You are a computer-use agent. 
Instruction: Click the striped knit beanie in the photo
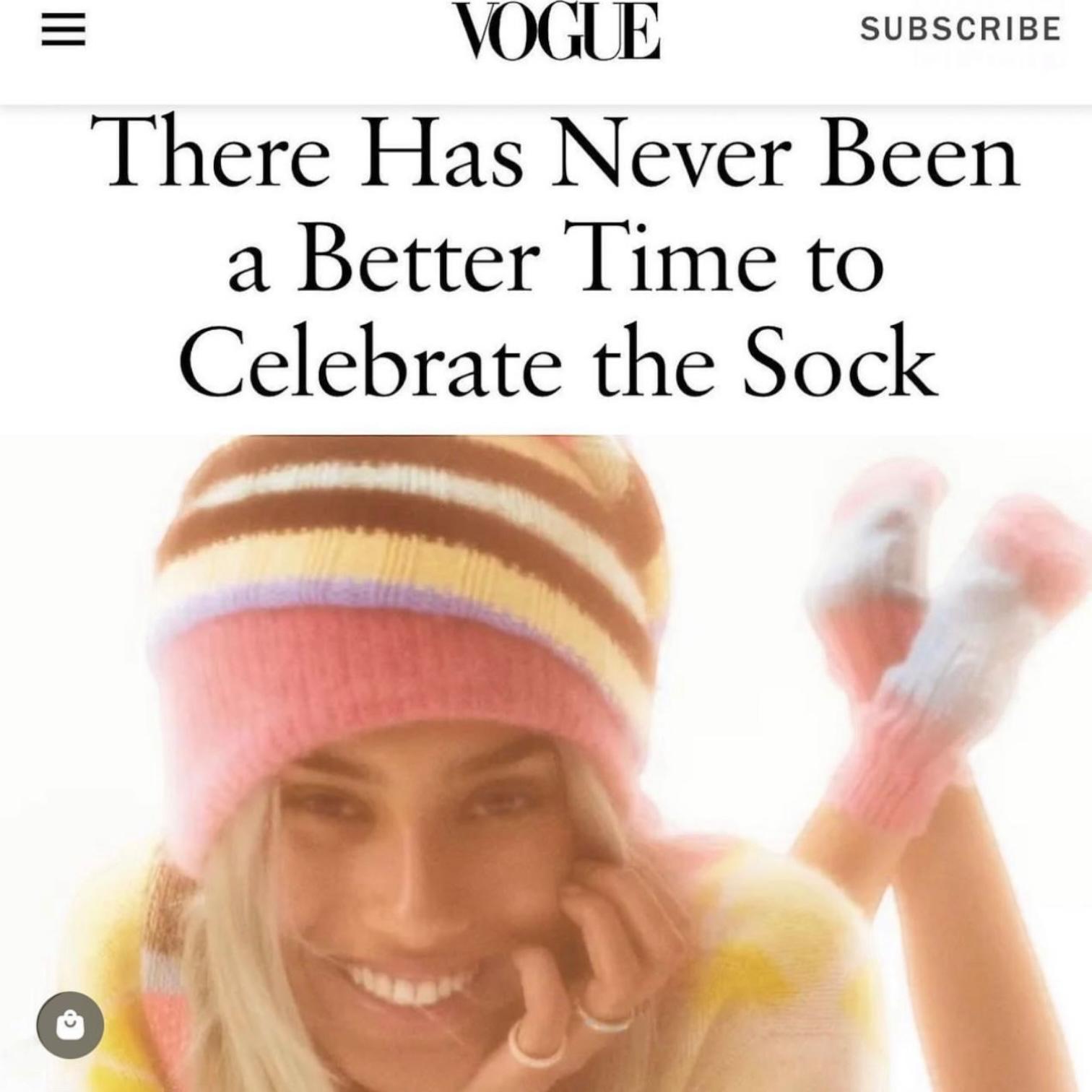click(x=412, y=592)
